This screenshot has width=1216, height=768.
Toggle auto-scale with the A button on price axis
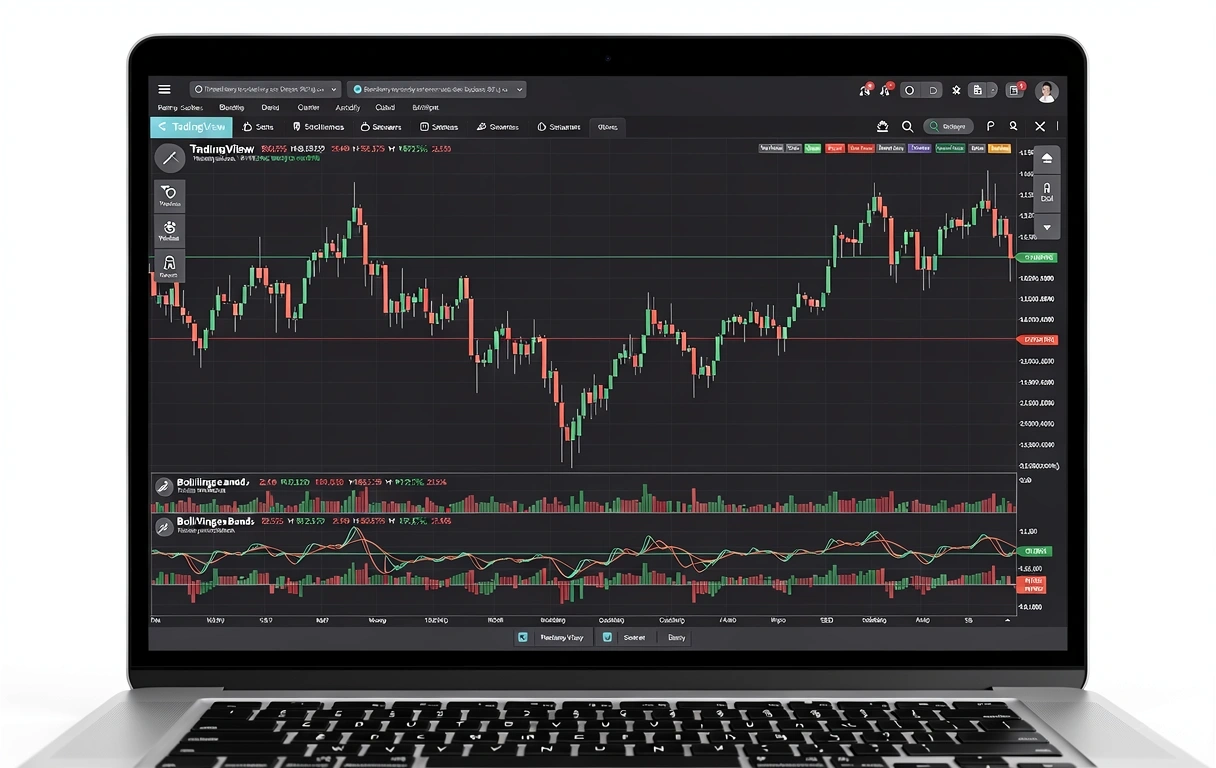[1047, 192]
